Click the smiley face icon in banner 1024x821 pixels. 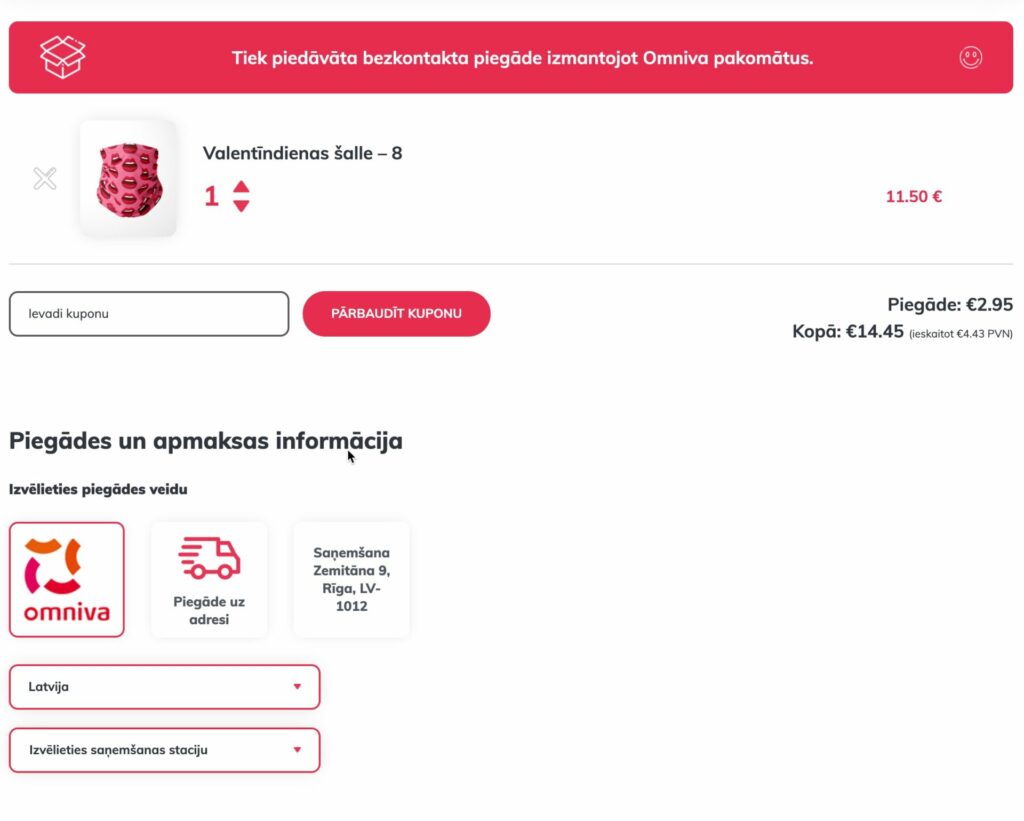[x=970, y=58]
